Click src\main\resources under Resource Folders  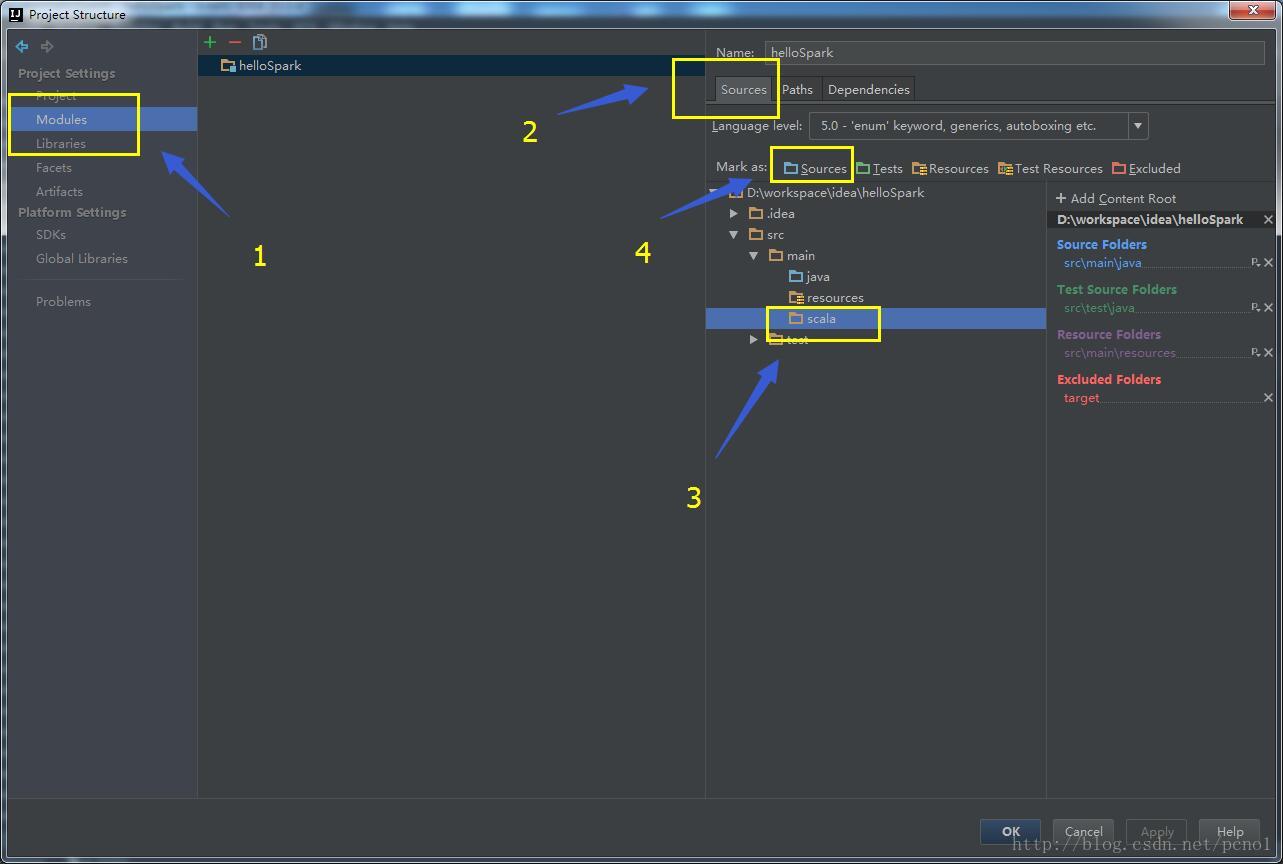pyautogui.click(x=1120, y=353)
